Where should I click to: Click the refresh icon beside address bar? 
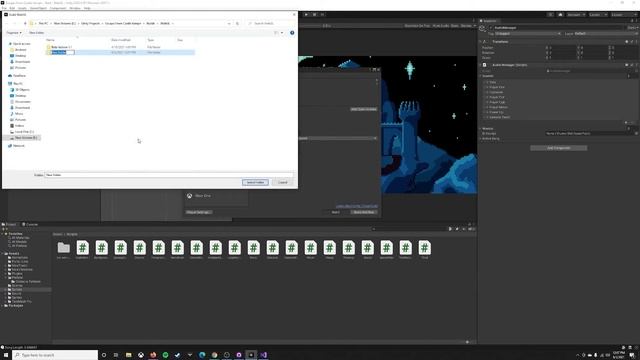(238, 23)
